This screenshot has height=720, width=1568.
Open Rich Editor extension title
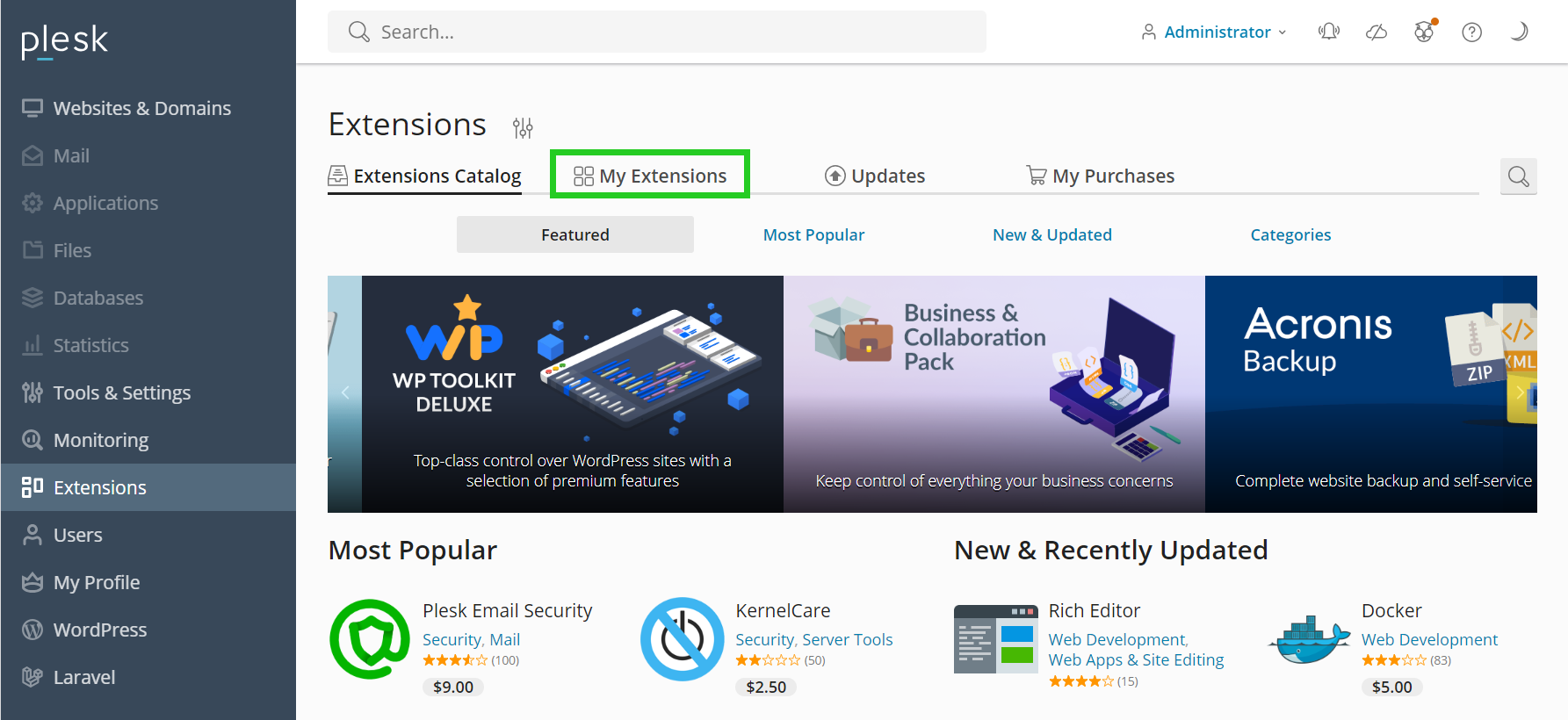pyautogui.click(x=1095, y=610)
